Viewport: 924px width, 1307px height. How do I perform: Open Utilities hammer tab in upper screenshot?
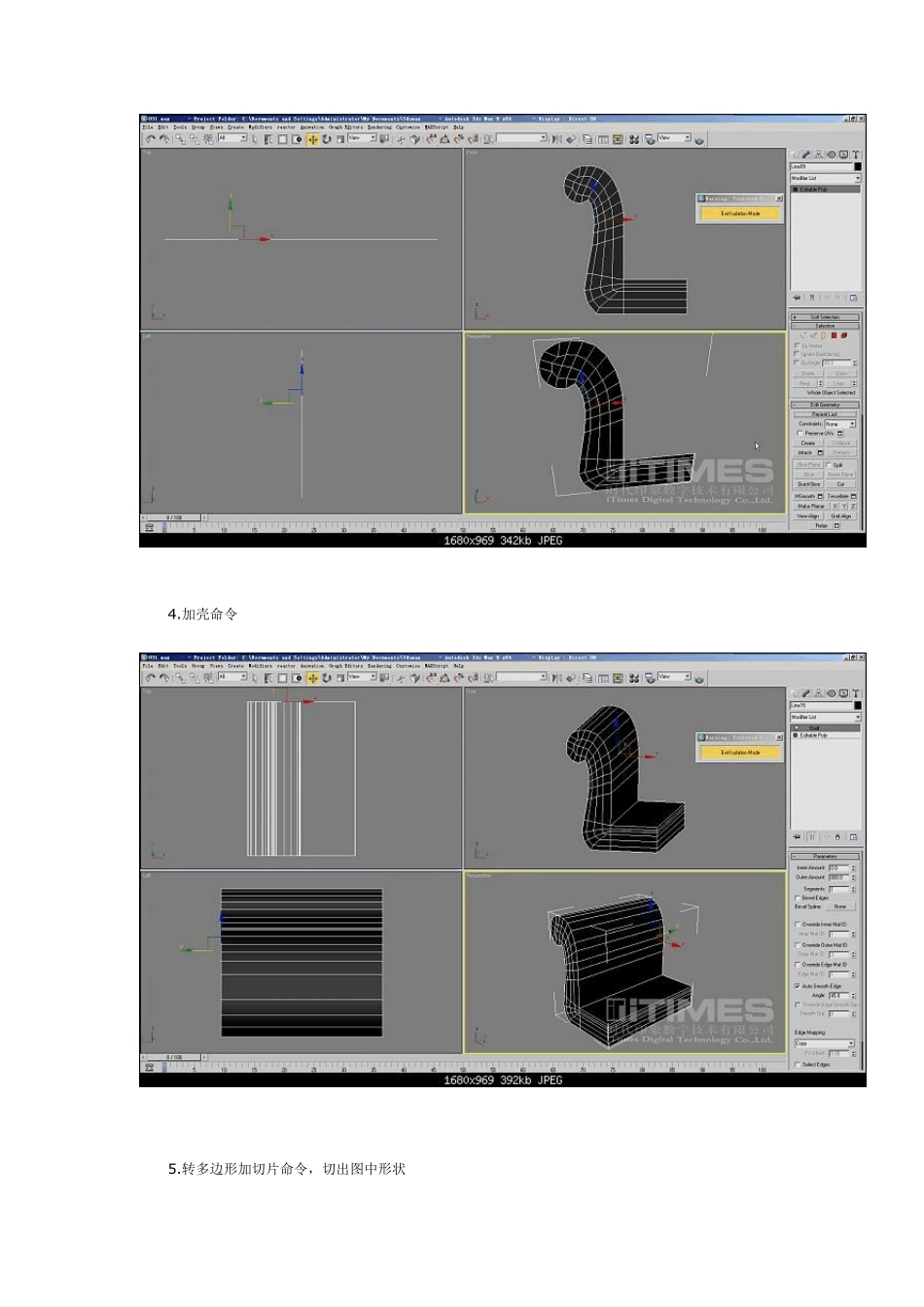pyautogui.click(x=856, y=155)
